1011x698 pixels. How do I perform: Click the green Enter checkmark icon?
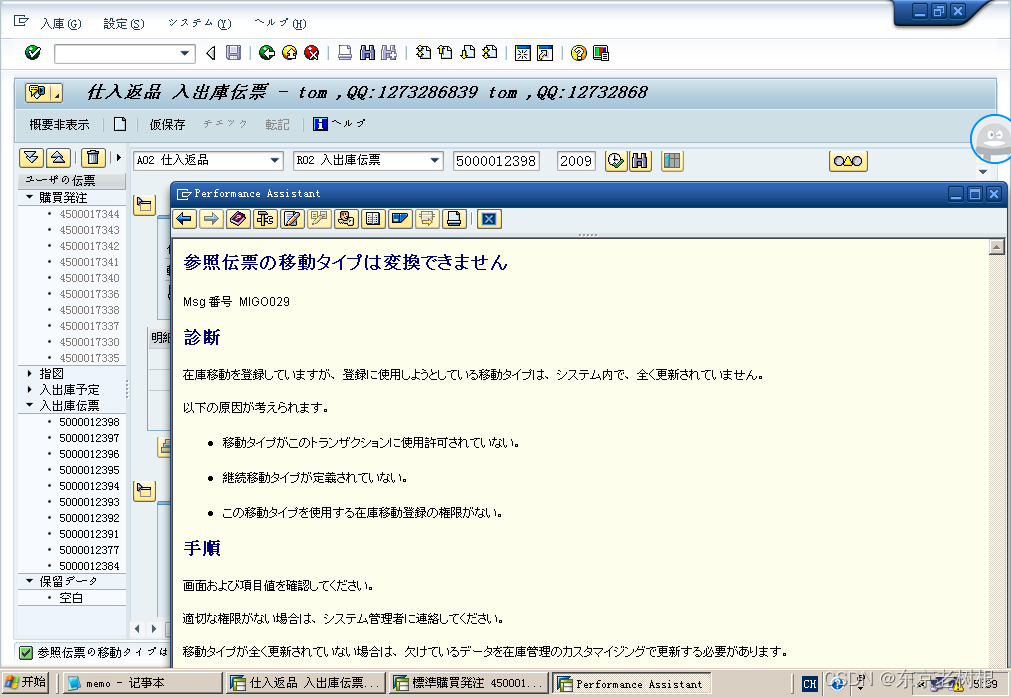pos(33,53)
